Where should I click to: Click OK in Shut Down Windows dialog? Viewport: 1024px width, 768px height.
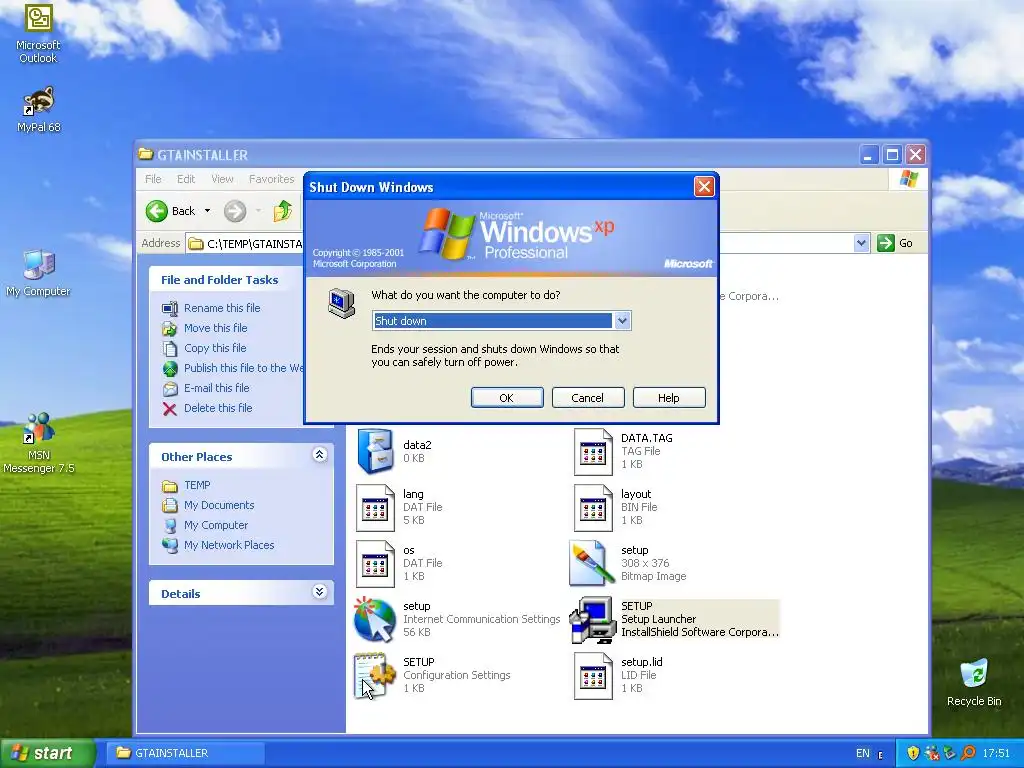point(507,398)
